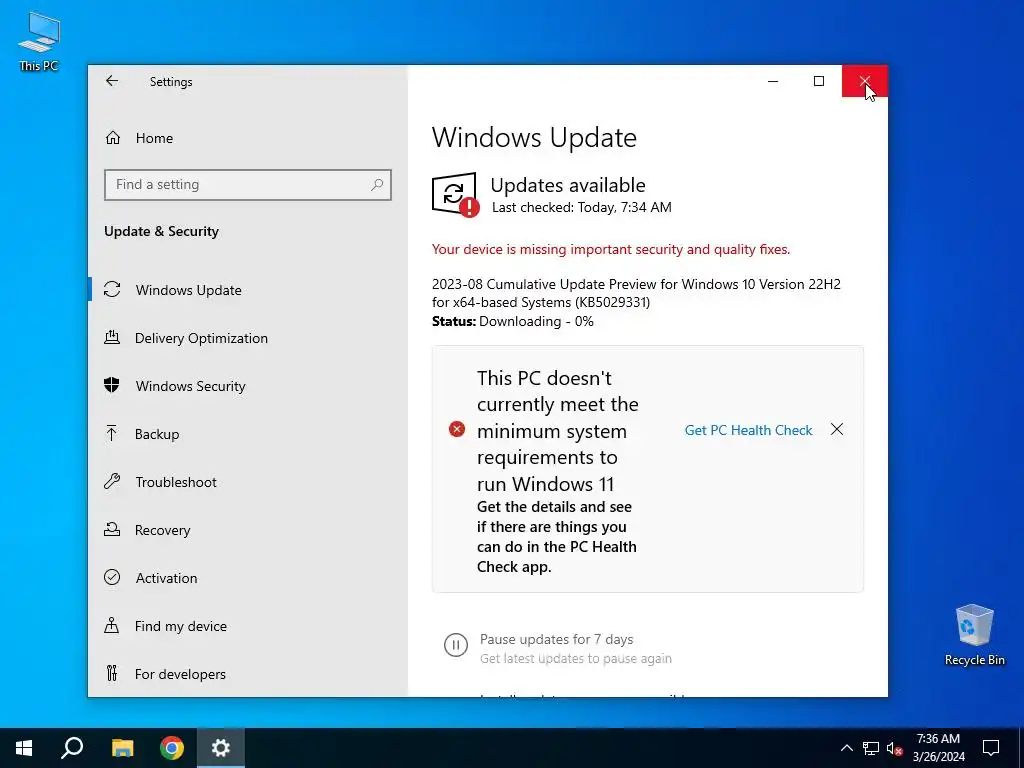Dismiss the Windows 11 requirements notice
The width and height of the screenshot is (1024, 768).
click(837, 429)
